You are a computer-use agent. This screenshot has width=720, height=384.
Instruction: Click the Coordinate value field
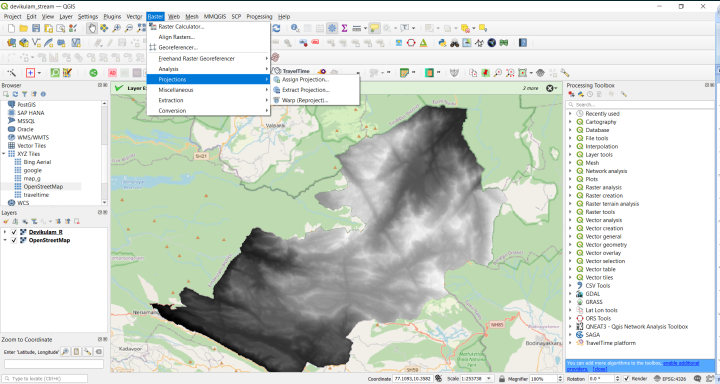pyautogui.click(x=412, y=379)
